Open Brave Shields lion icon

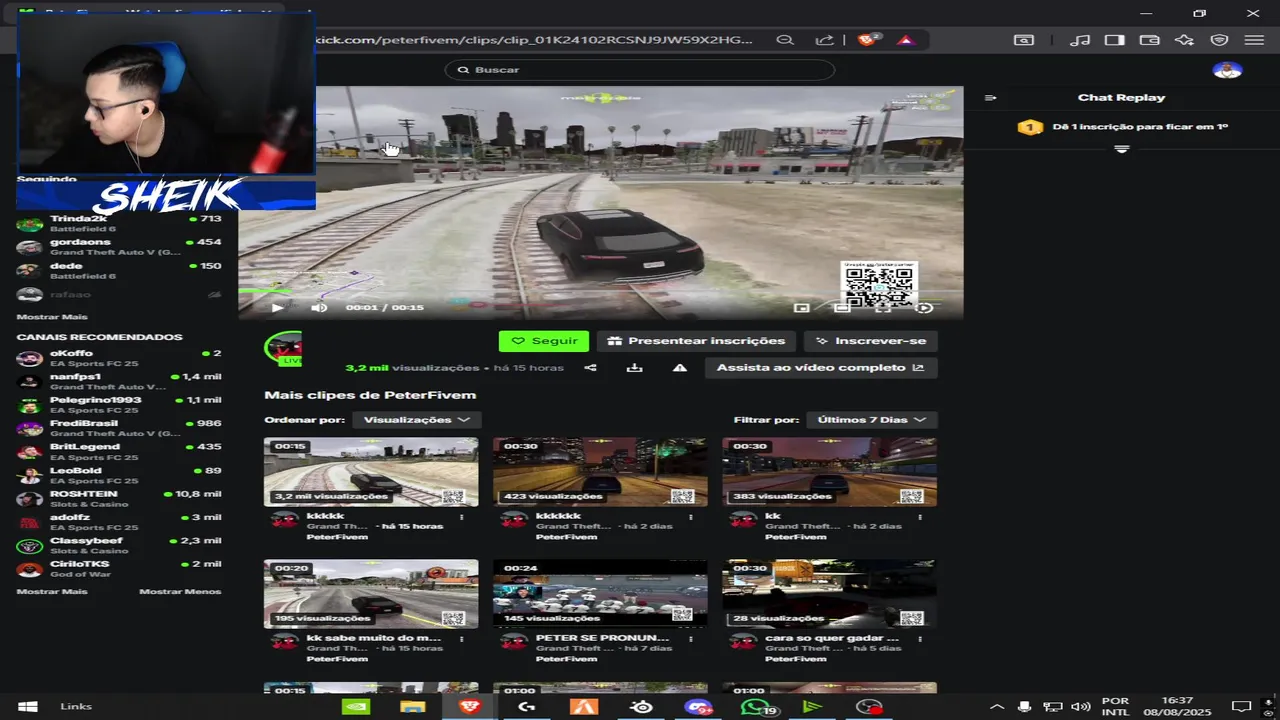click(868, 40)
